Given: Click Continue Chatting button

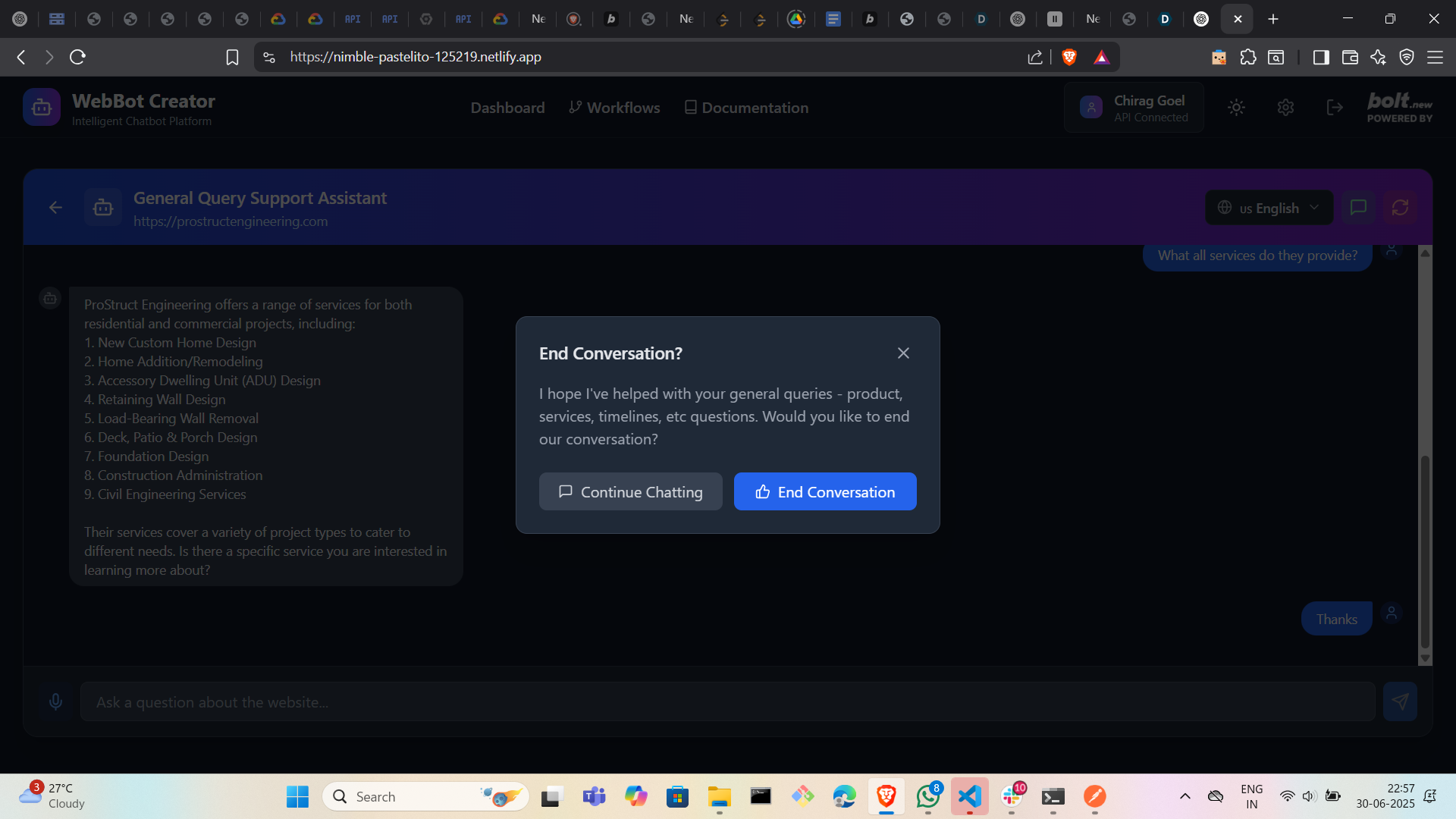Looking at the screenshot, I should [x=630, y=492].
